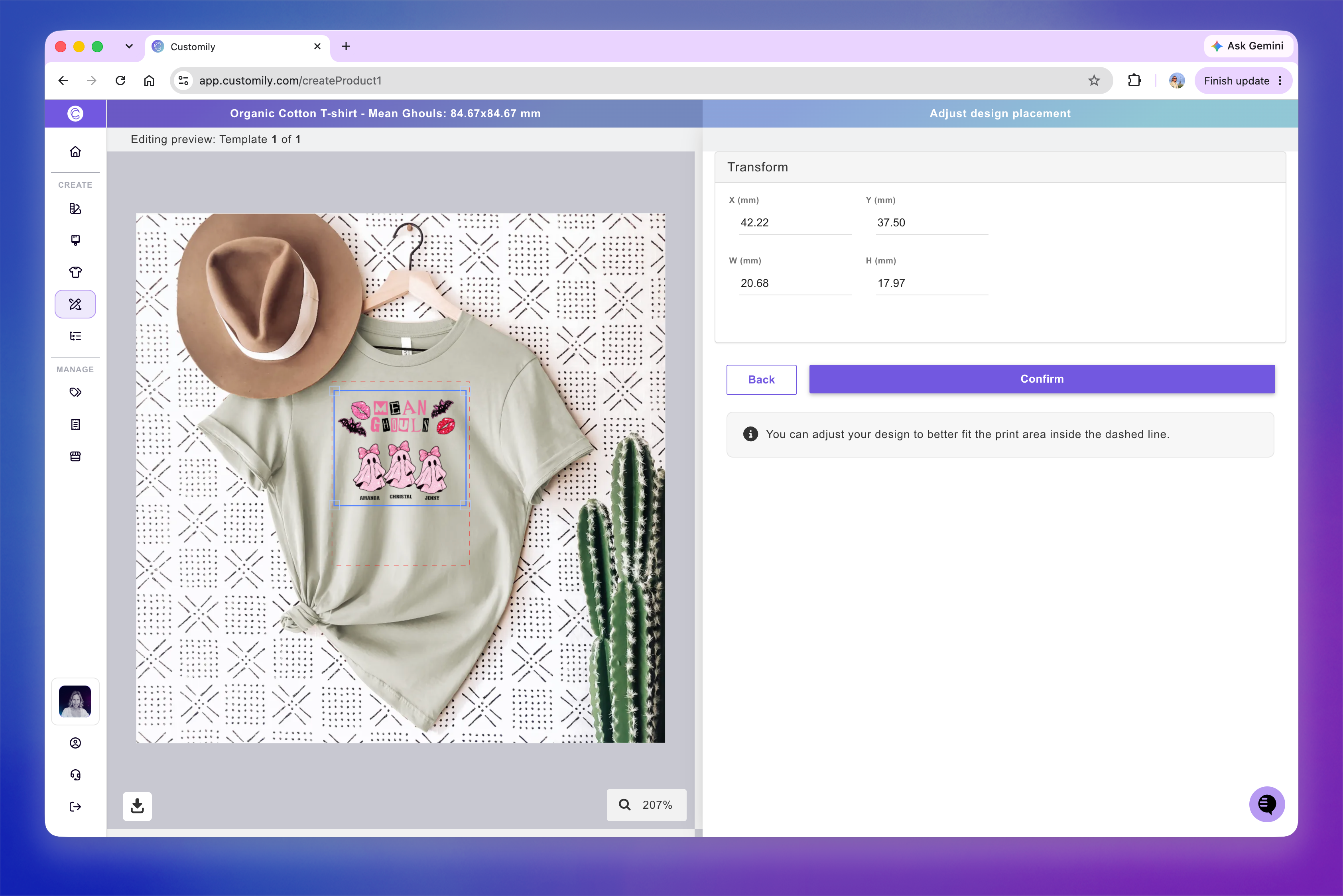This screenshot has height=896, width=1343.
Task: Open the print brush icon under CREATE
Action: coord(75,240)
